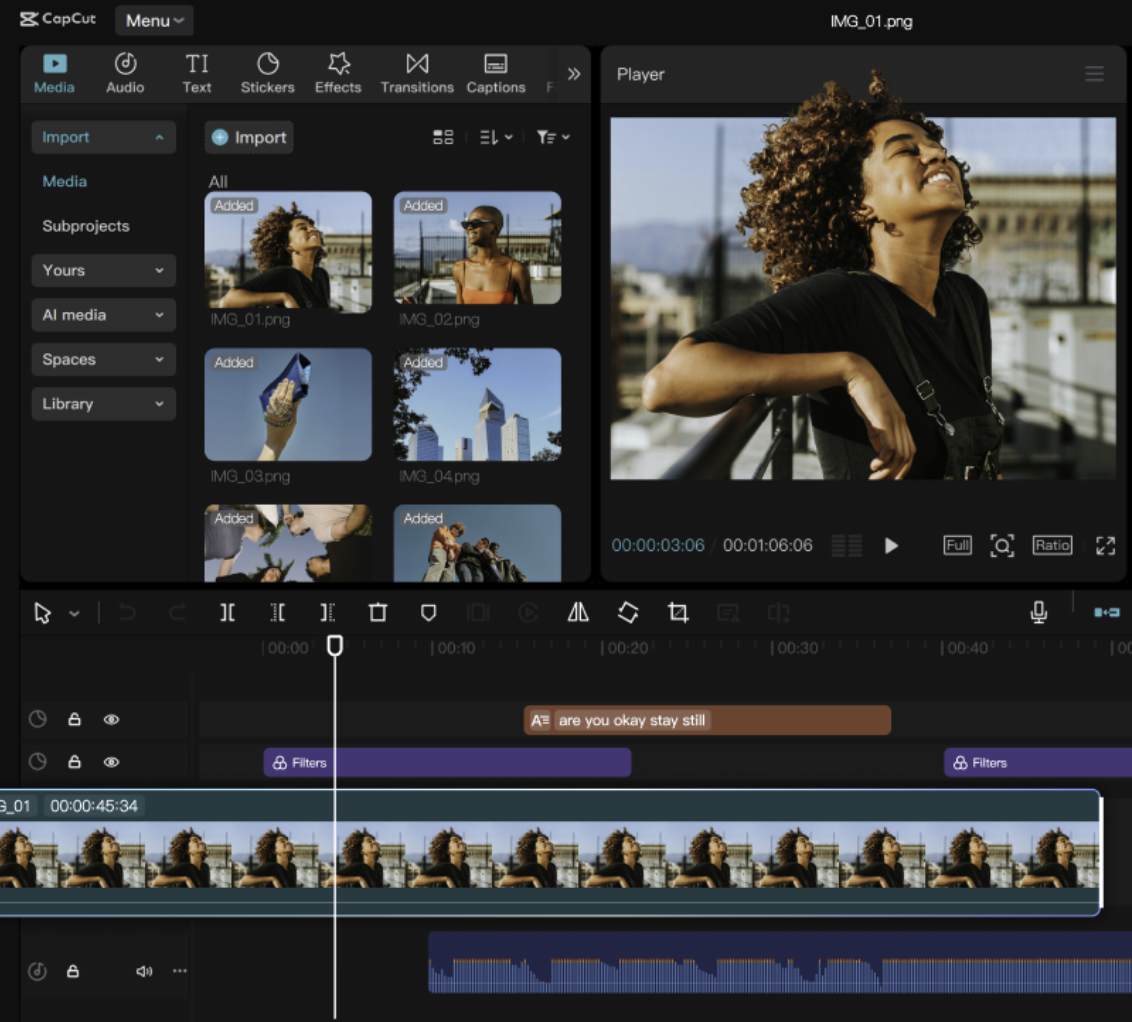Open the sort order dropdown
Screen dimensions: 1132x1022
pos(496,137)
